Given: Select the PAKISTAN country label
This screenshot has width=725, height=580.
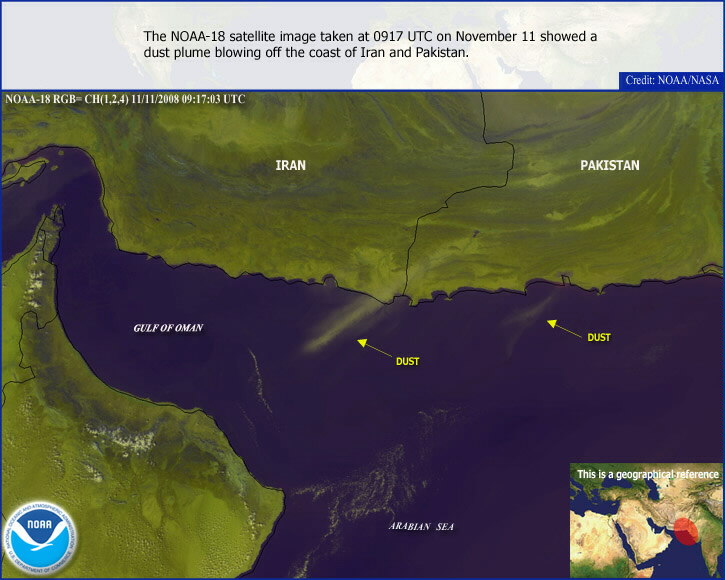Looking at the screenshot, I should (610, 165).
